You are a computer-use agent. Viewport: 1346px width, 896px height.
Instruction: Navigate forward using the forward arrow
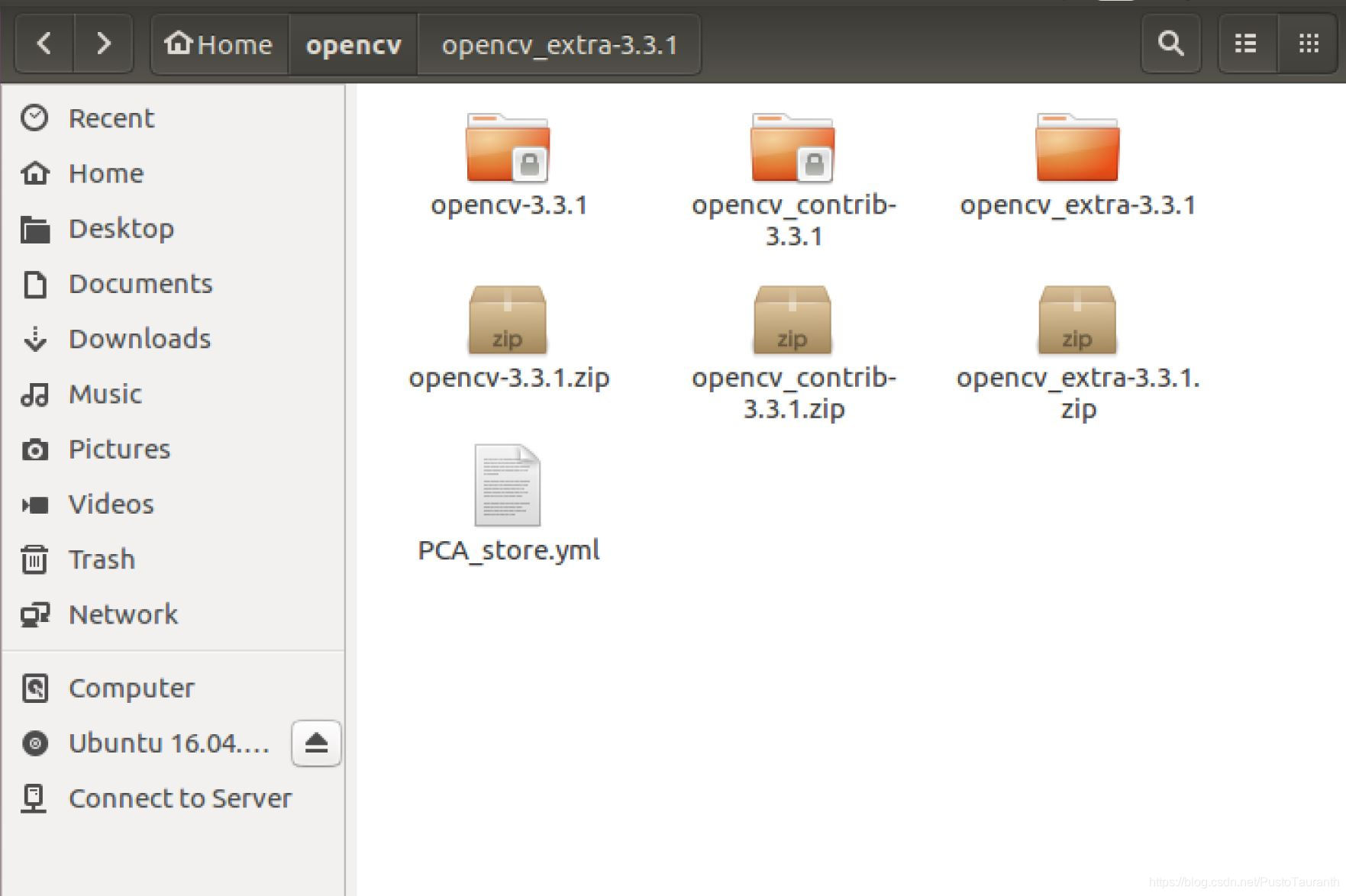(x=104, y=44)
